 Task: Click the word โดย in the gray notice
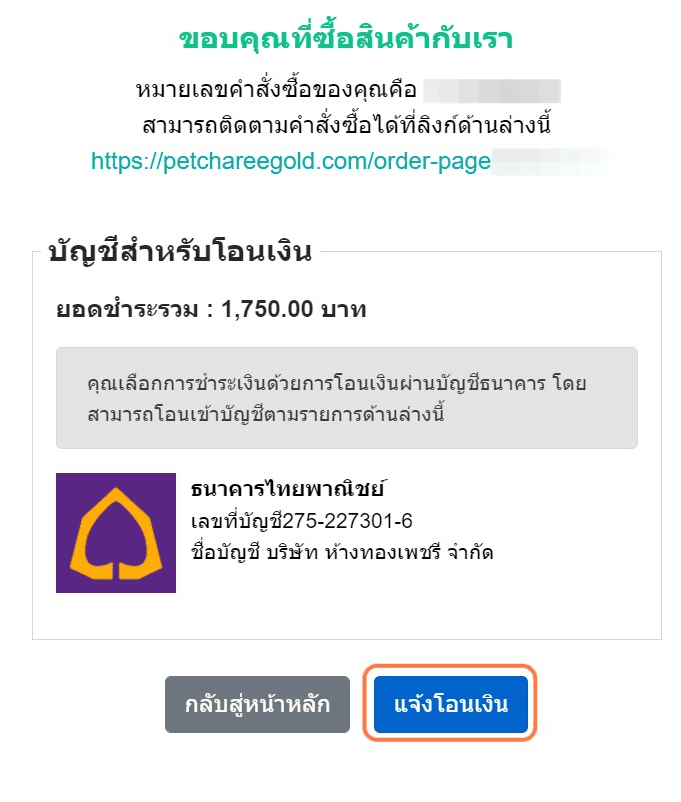coord(569,383)
